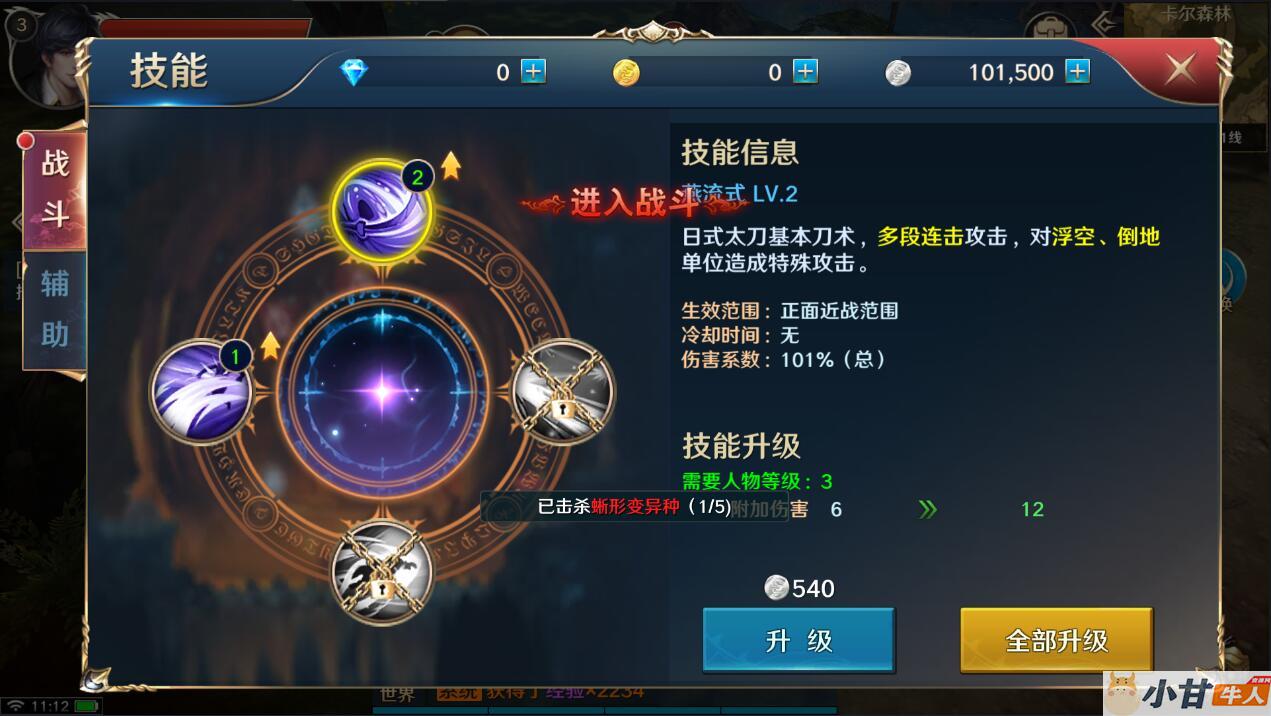Click the gold coin currency icon
The height and width of the screenshot is (716, 1271).
(626, 72)
